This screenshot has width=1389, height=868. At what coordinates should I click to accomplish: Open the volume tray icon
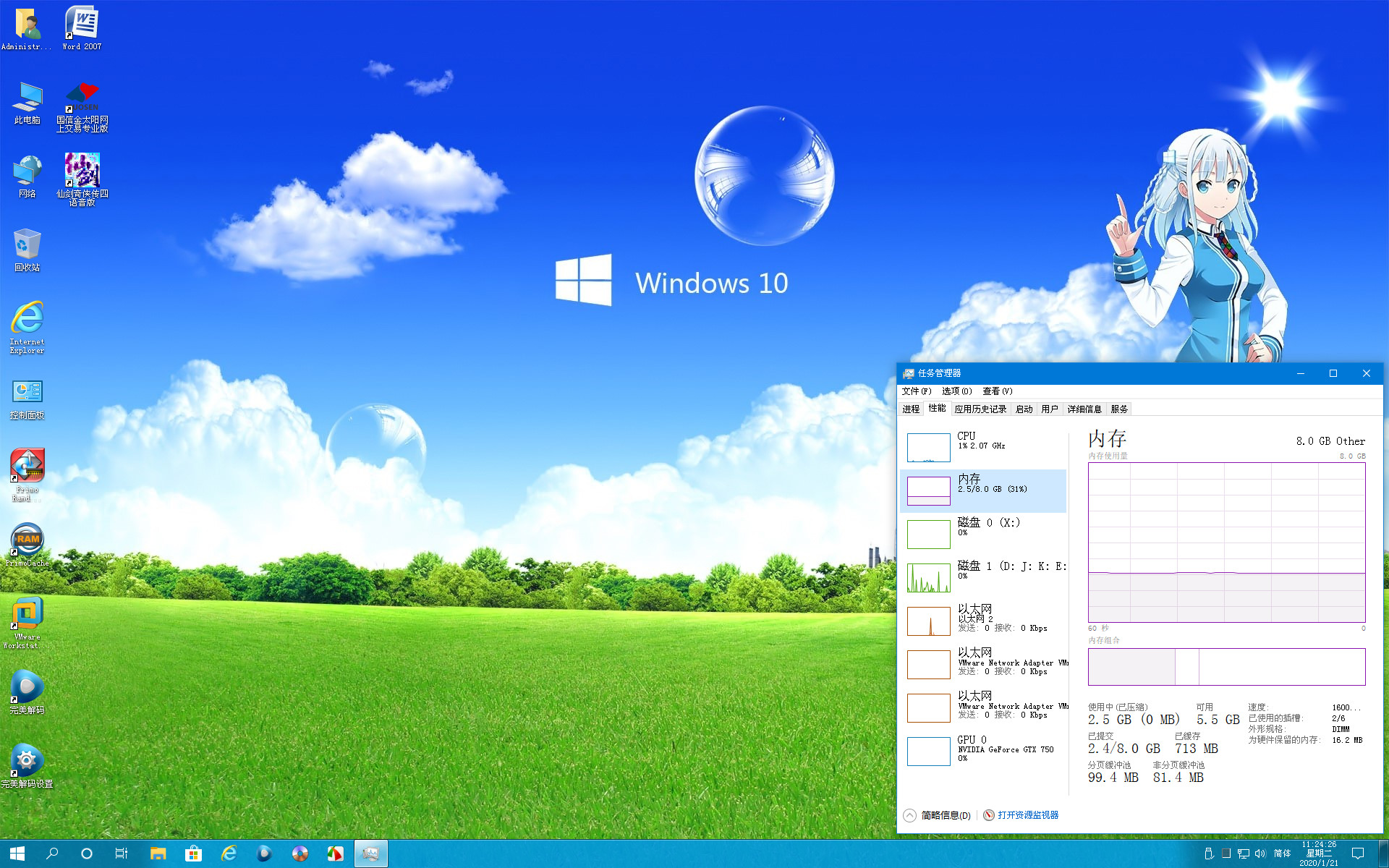[1260, 854]
